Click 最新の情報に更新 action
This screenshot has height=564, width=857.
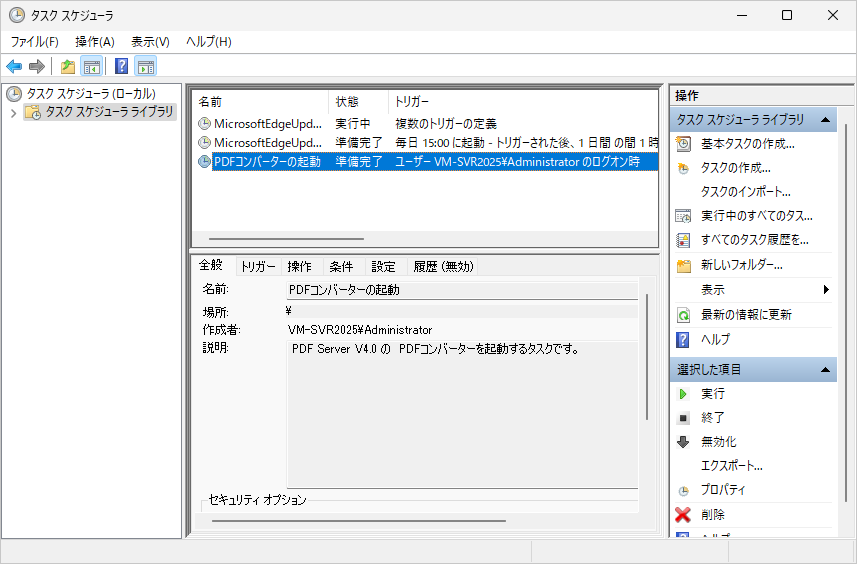[x=746, y=315]
